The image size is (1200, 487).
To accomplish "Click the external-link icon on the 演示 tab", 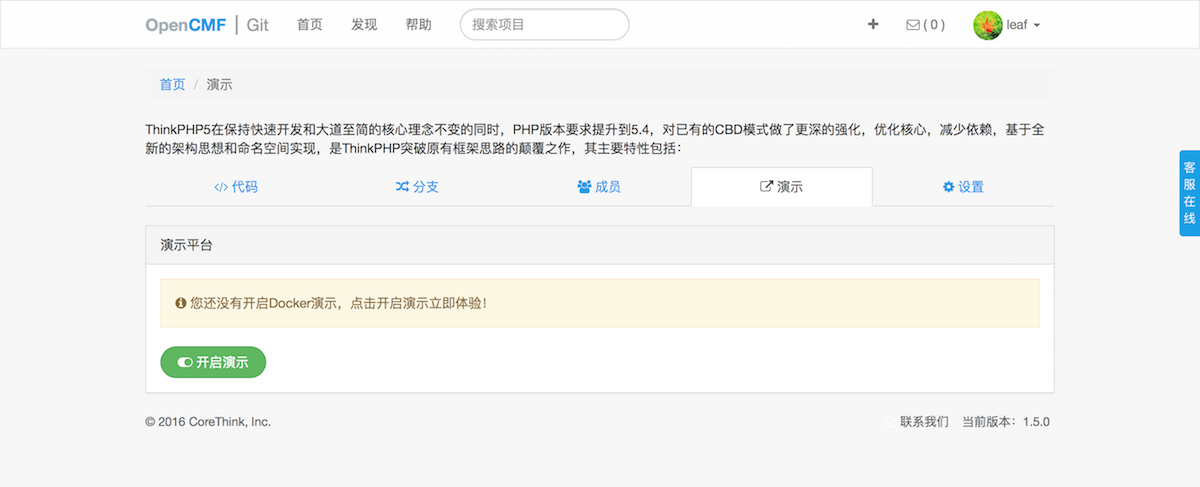I will tap(767, 187).
